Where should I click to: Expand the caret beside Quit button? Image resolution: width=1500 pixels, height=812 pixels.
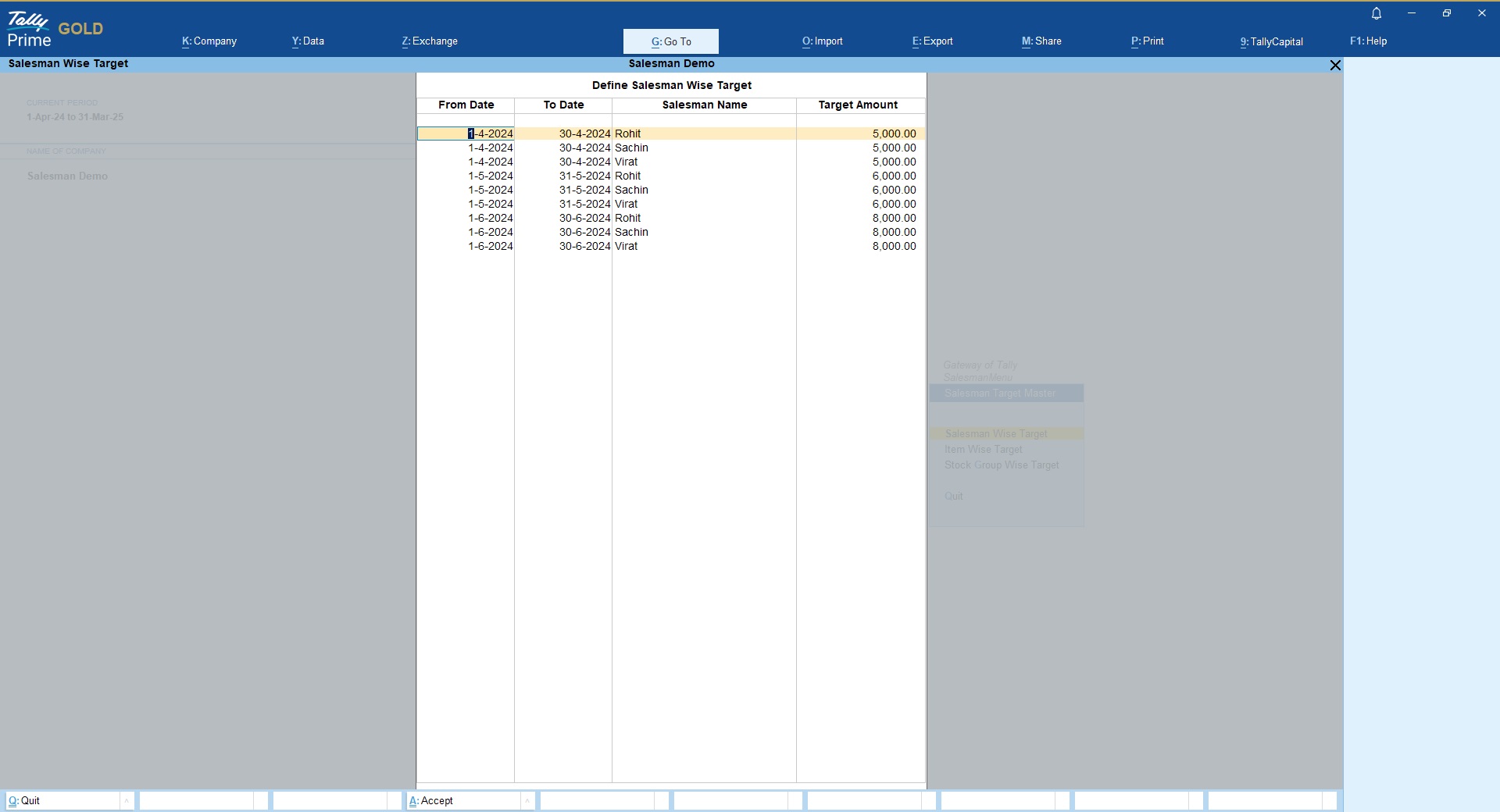coord(127,800)
